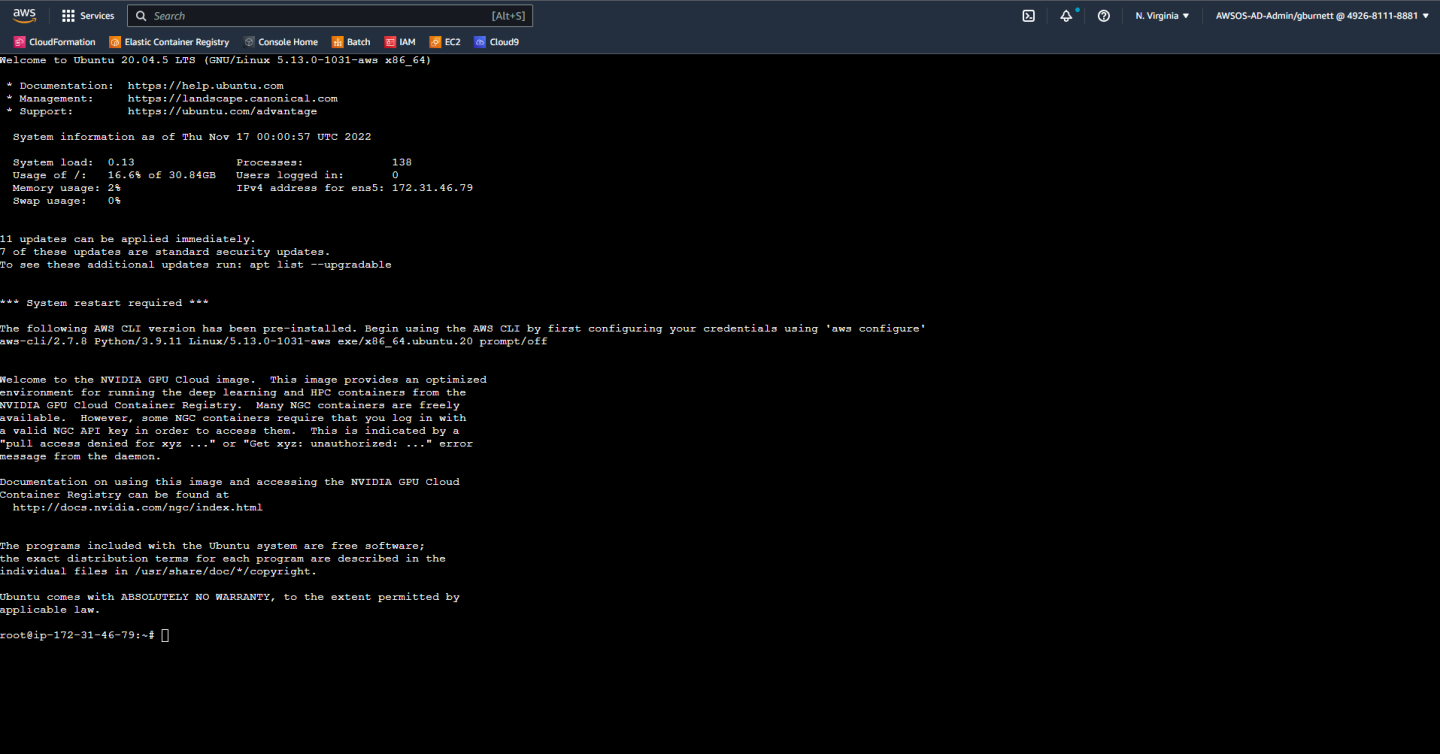Open CloudFormation from the favorites bar
The image size is (1440, 754).
click(x=54, y=41)
